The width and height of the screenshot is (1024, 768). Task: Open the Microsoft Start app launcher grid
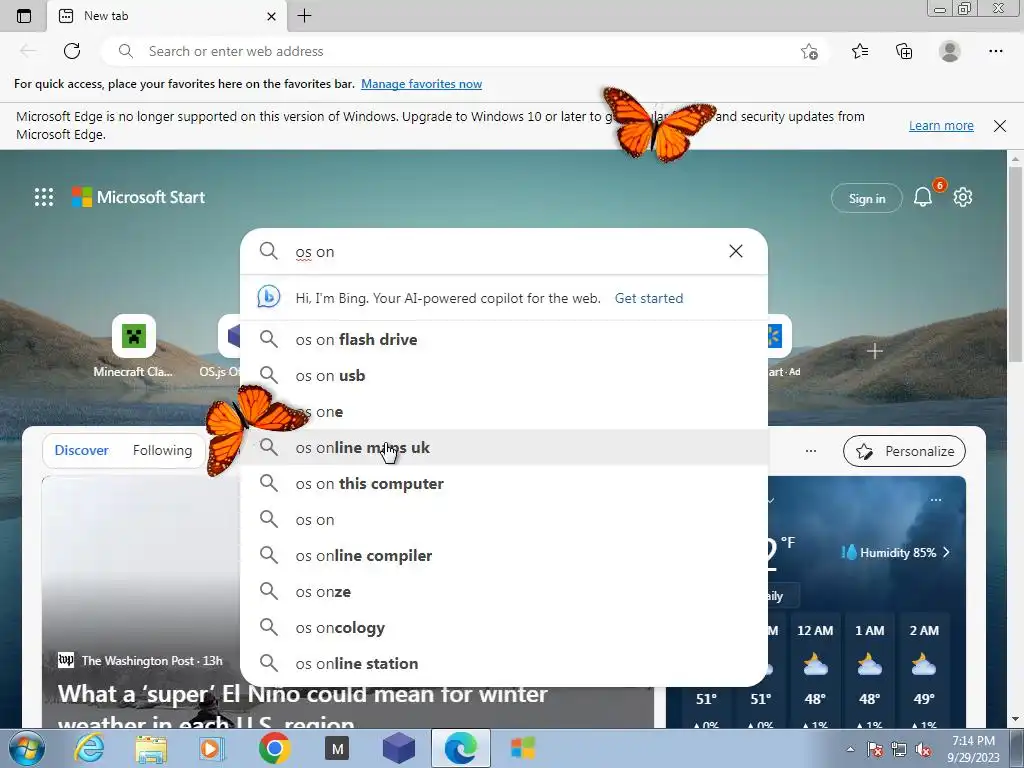click(x=44, y=197)
